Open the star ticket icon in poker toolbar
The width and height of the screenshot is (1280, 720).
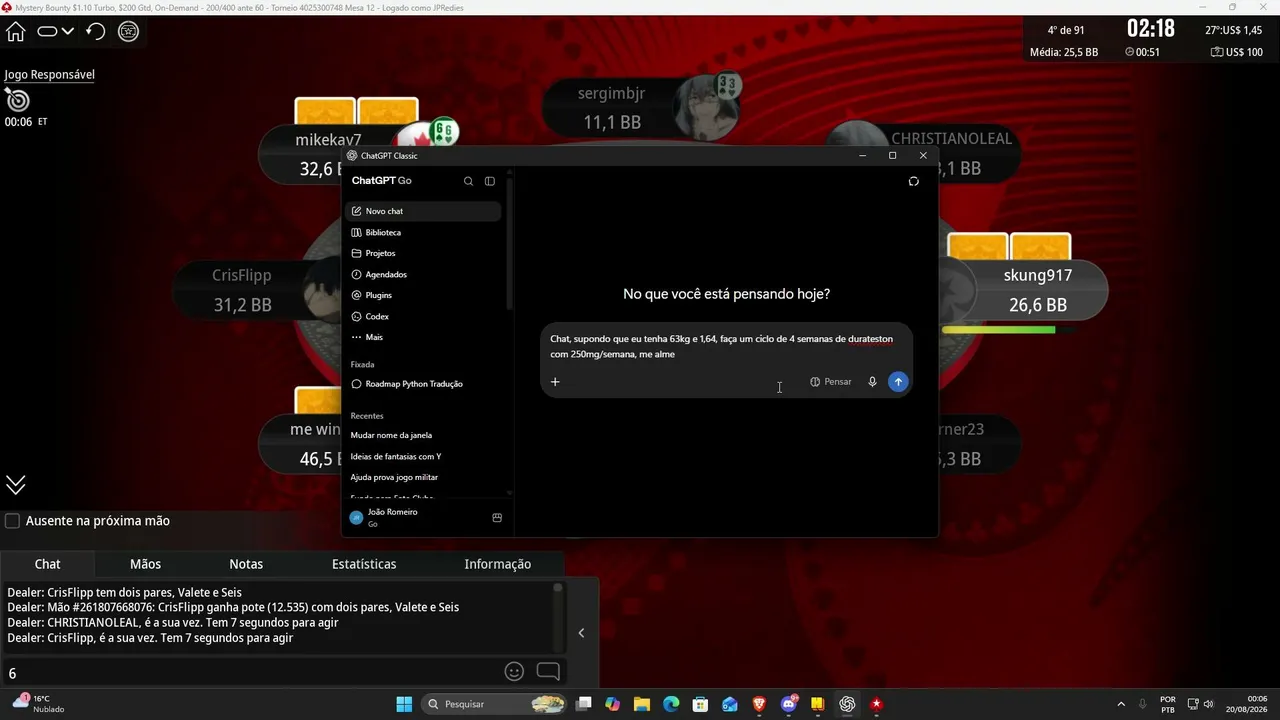(128, 31)
